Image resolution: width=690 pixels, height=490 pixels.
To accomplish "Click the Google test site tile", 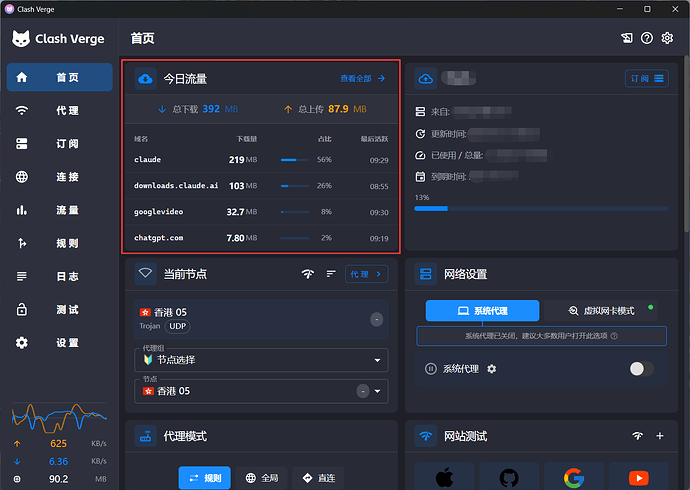I will (574, 476).
